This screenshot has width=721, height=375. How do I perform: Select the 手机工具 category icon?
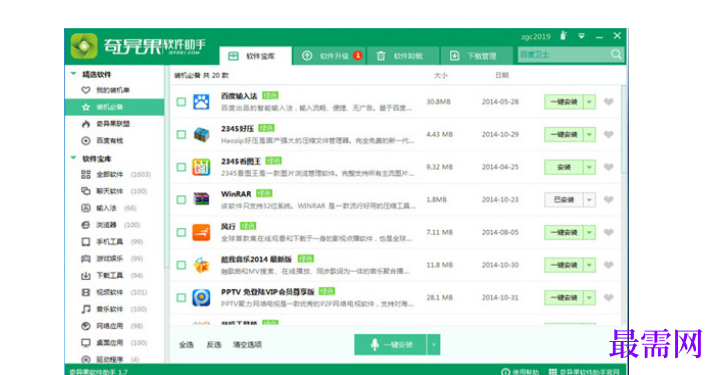click(86, 242)
